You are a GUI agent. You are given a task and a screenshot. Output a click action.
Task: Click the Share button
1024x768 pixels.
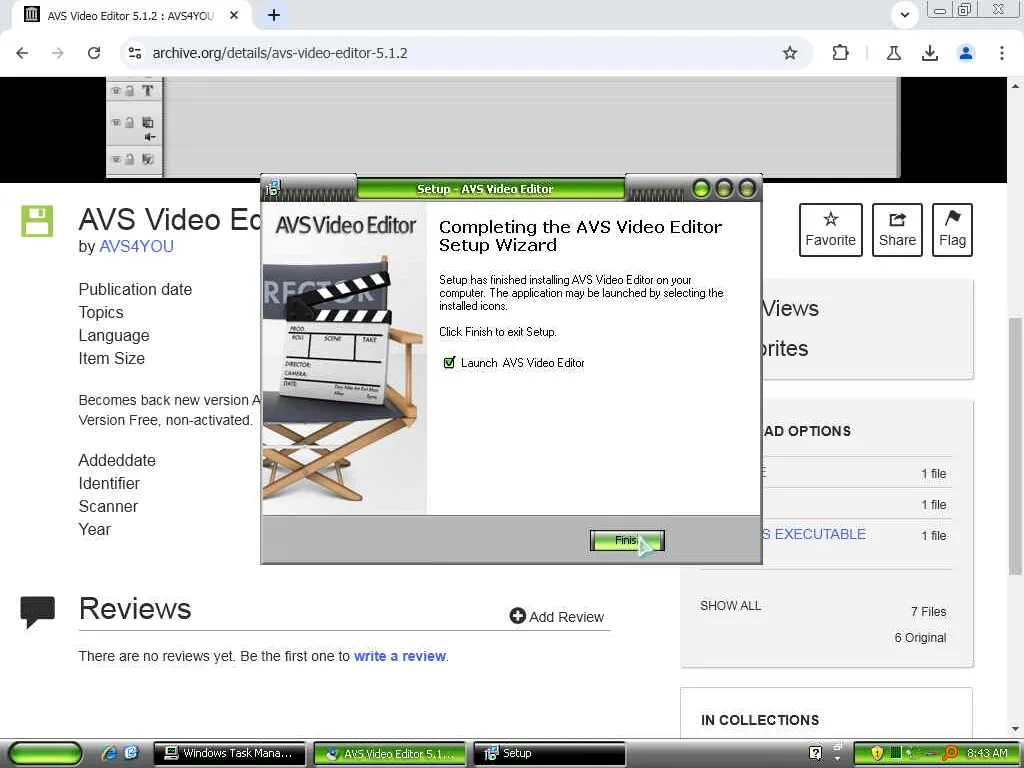[897, 230]
